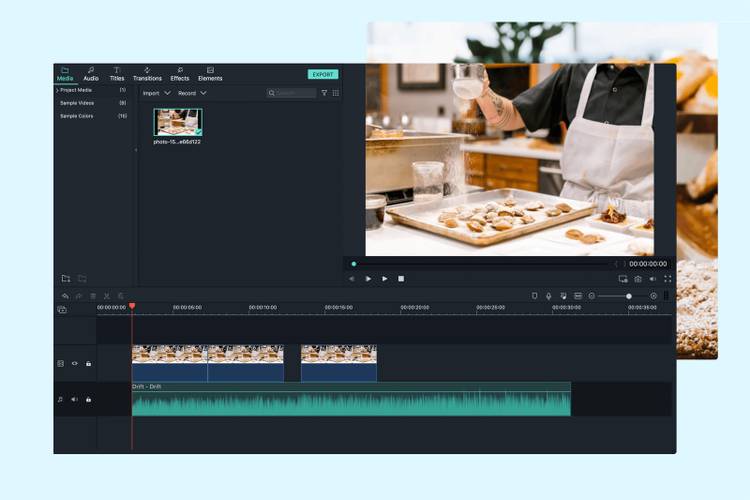The width and height of the screenshot is (750, 500).
Task: Switch to the Titles tab
Action: point(117,74)
